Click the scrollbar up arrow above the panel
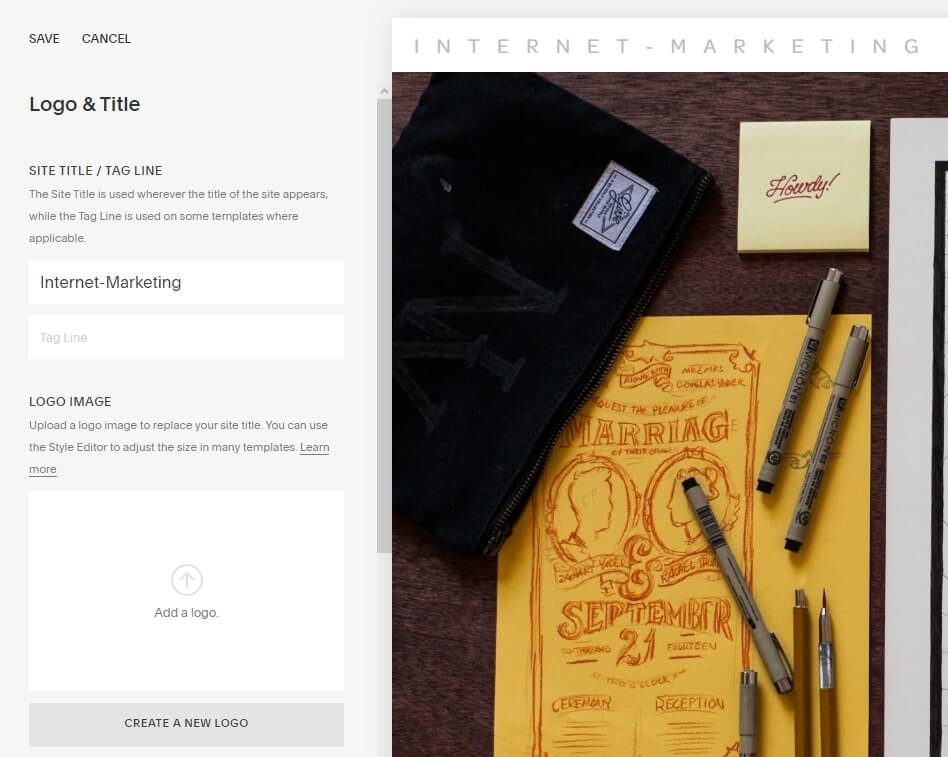The image size is (948, 757). tap(384, 91)
